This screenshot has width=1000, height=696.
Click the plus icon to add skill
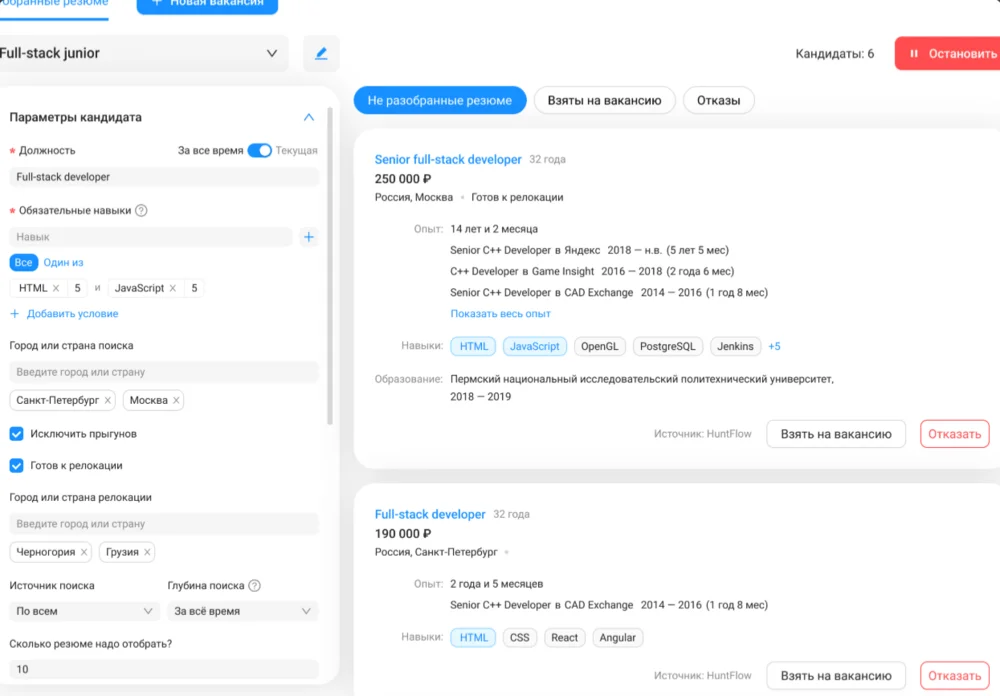click(x=309, y=237)
